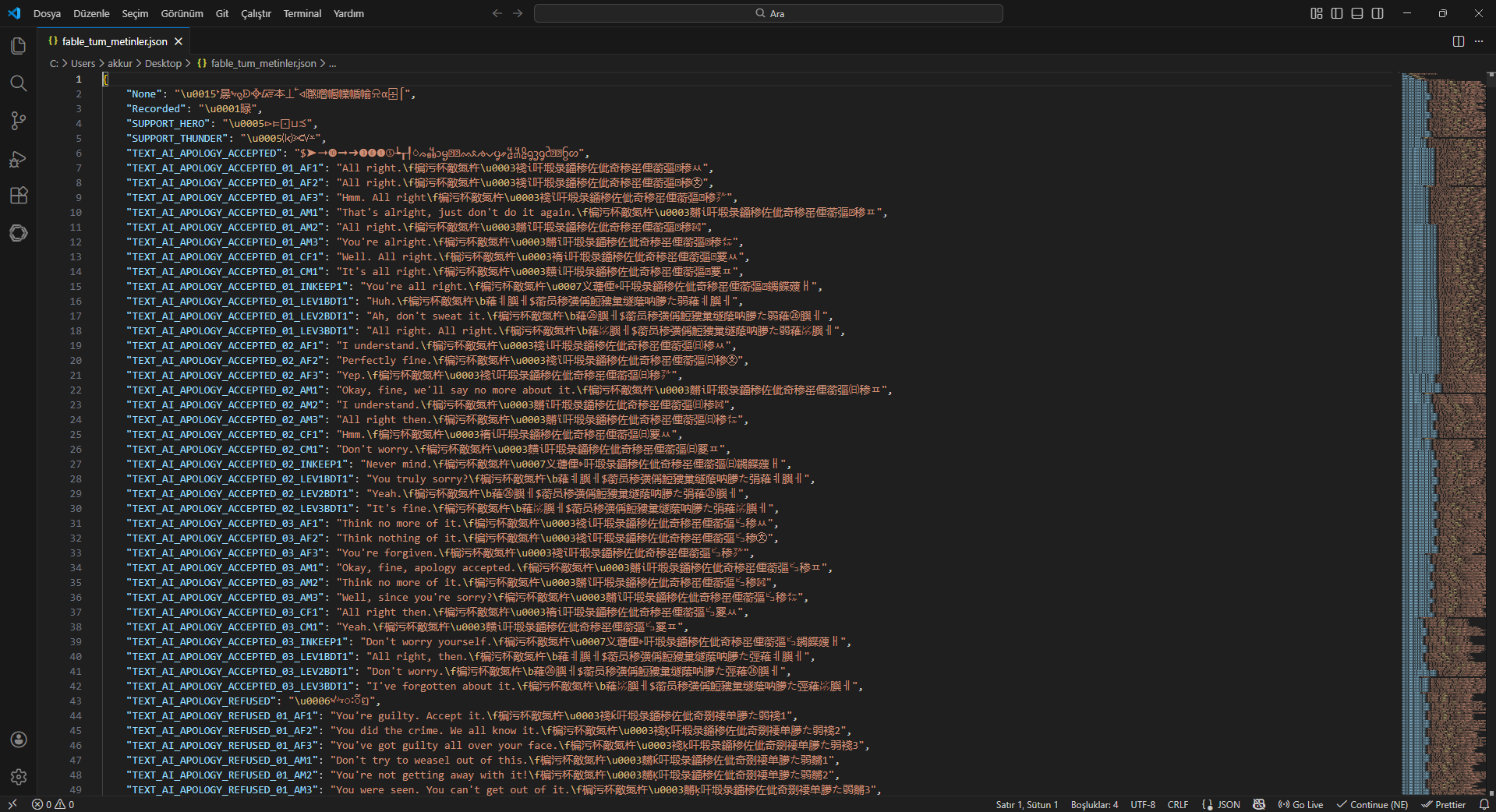This screenshot has width=1496, height=812.
Task: Open notifications bell in status bar
Action: (1484, 804)
